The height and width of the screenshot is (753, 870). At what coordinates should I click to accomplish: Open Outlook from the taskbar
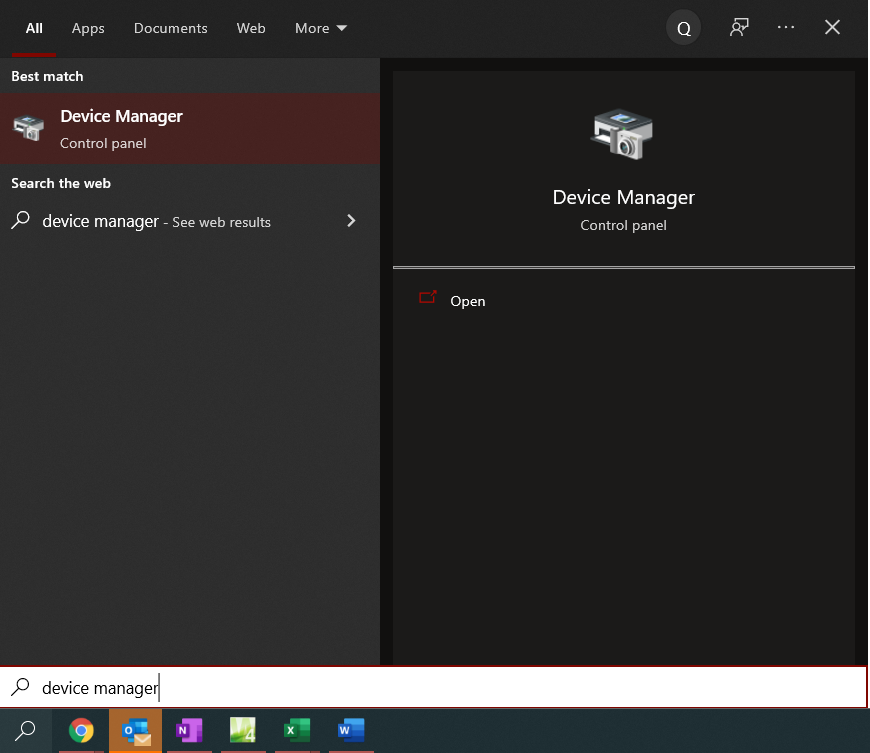135,731
